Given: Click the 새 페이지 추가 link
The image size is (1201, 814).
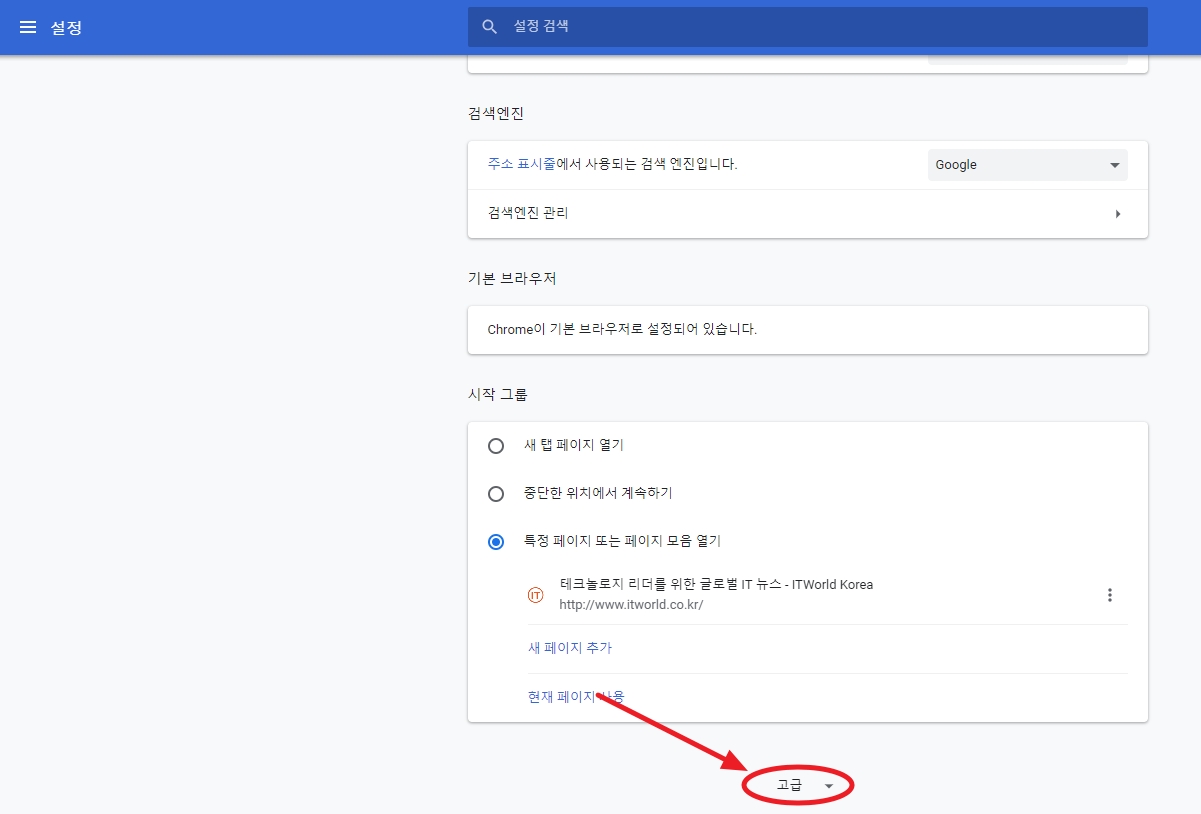Looking at the screenshot, I should [x=569, y=648].
